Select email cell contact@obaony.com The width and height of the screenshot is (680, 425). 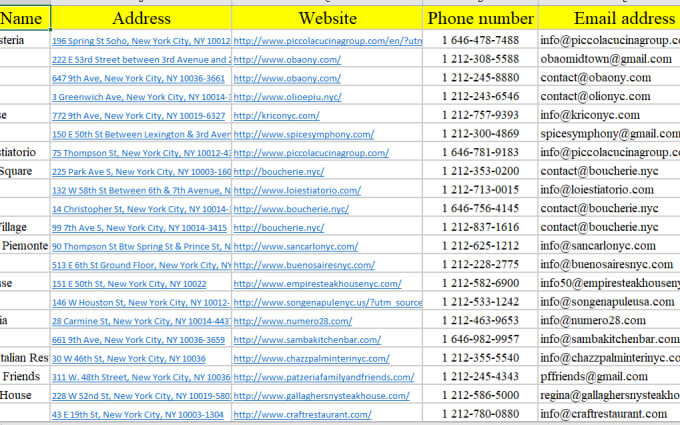click(x=609, y=78)
